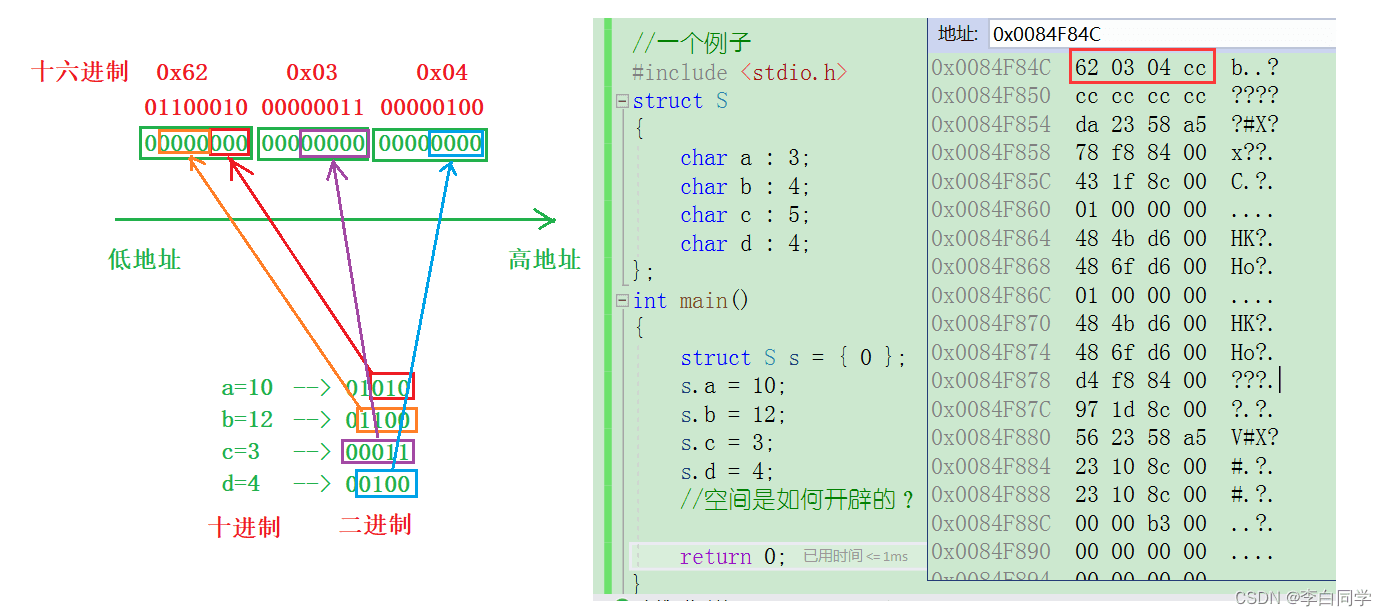
Task: Click bytes 62 03 04 cc in memory
Action: click(1141, 67)
